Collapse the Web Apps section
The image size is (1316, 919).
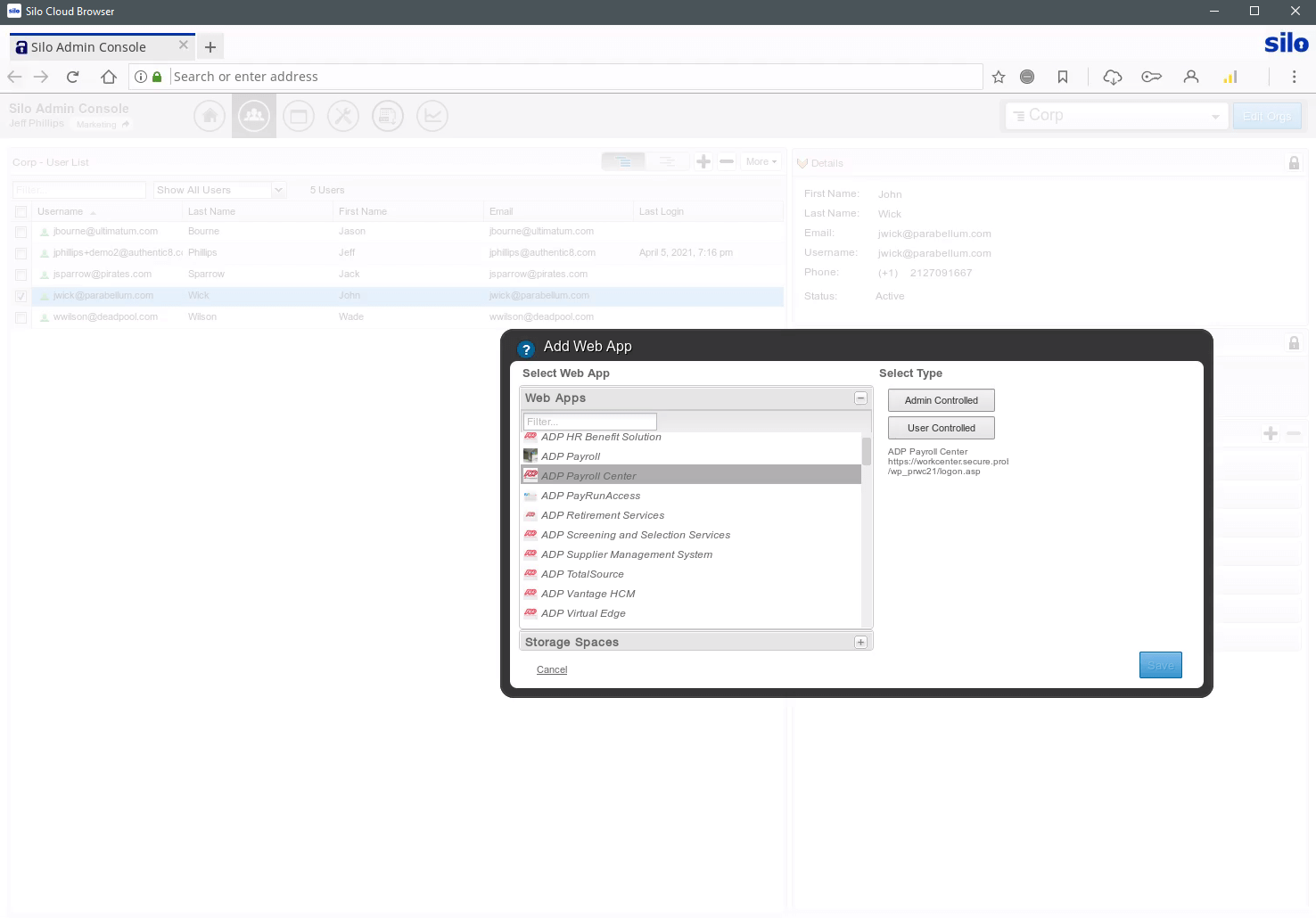point(860,398)
